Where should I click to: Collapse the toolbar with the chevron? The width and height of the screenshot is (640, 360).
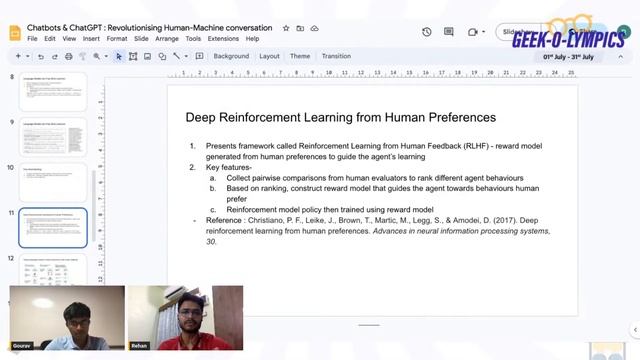620,57
